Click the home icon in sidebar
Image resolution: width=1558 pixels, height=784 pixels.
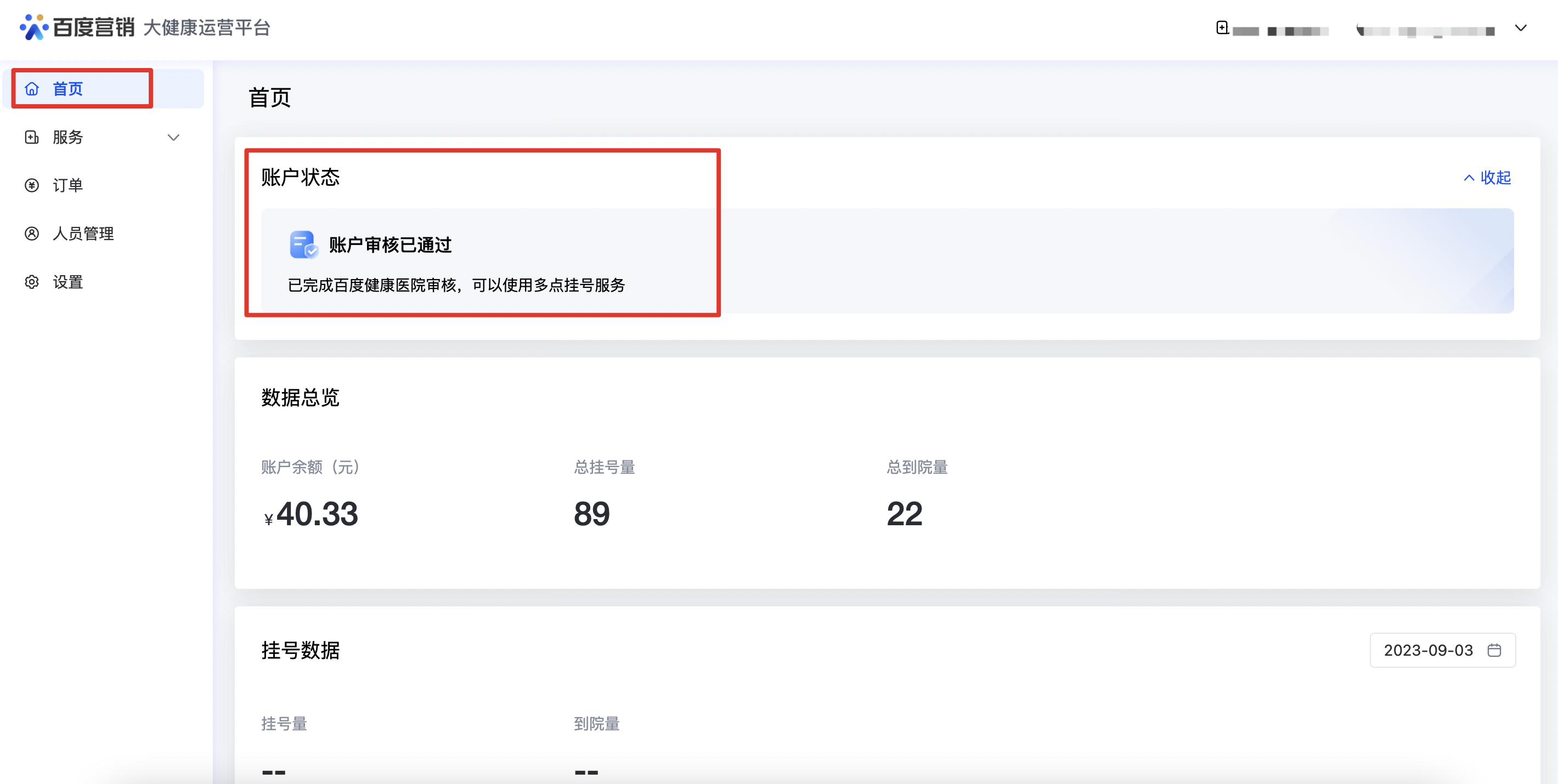point(32,89)
